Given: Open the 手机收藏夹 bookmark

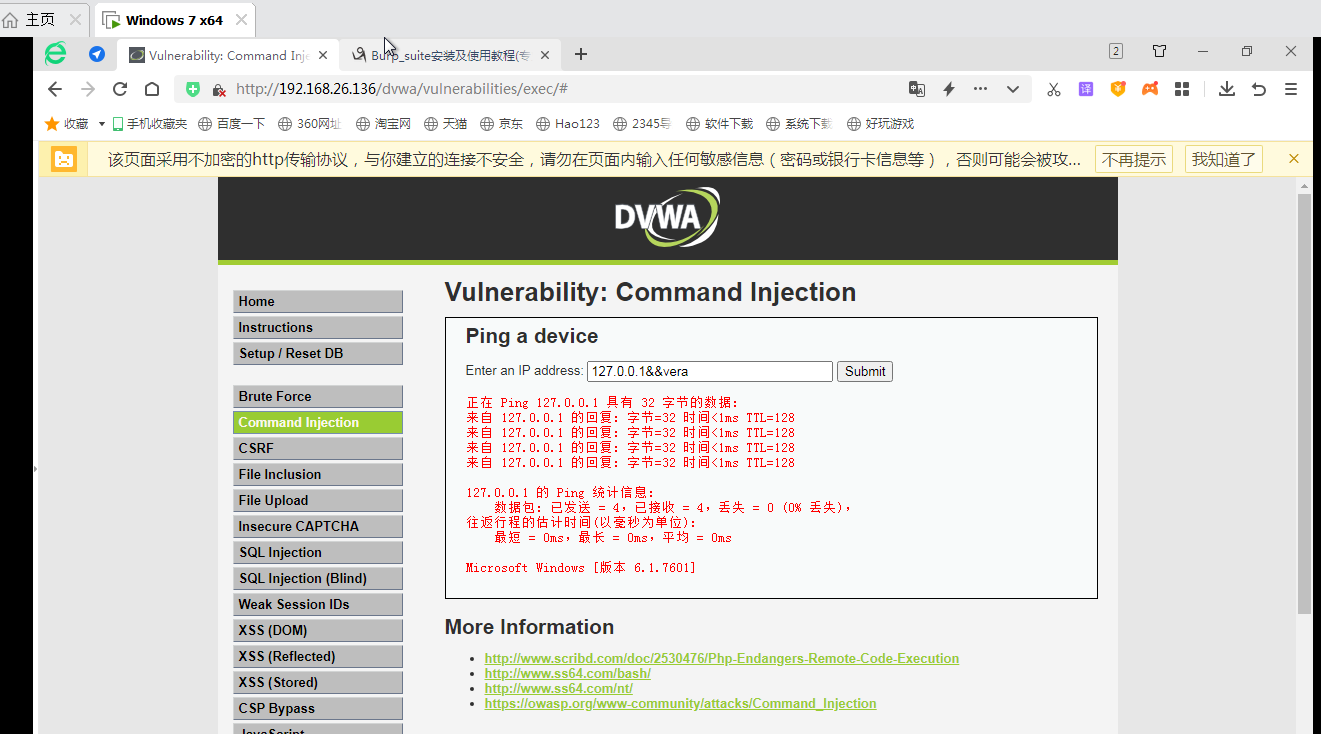Looking at the screenshot, I should 150,124.
